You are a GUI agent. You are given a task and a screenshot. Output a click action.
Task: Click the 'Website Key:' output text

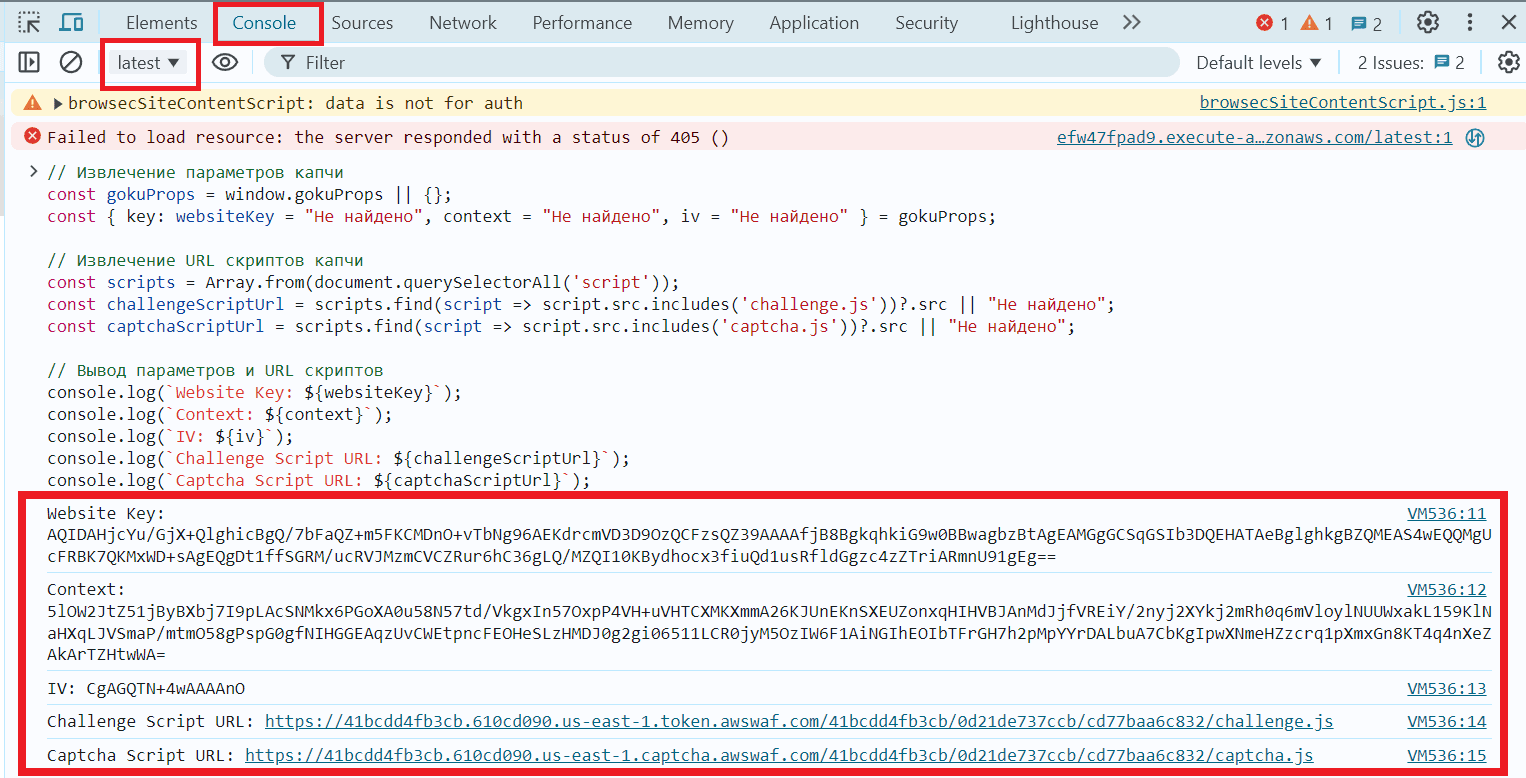pyautogui.click(x=107, y=514)
